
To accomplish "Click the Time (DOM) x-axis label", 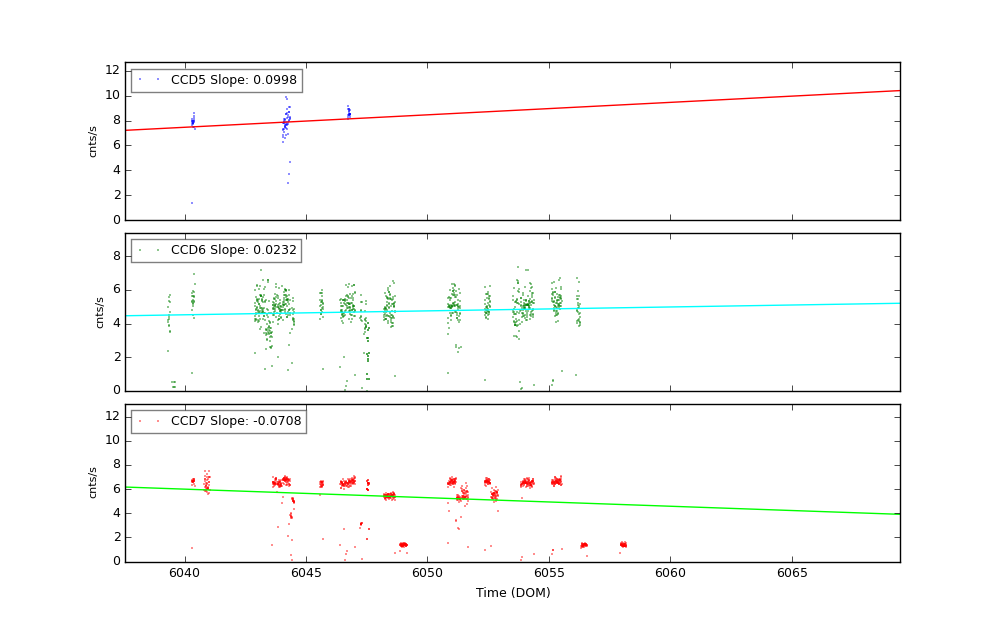I will tap(512, 593).
